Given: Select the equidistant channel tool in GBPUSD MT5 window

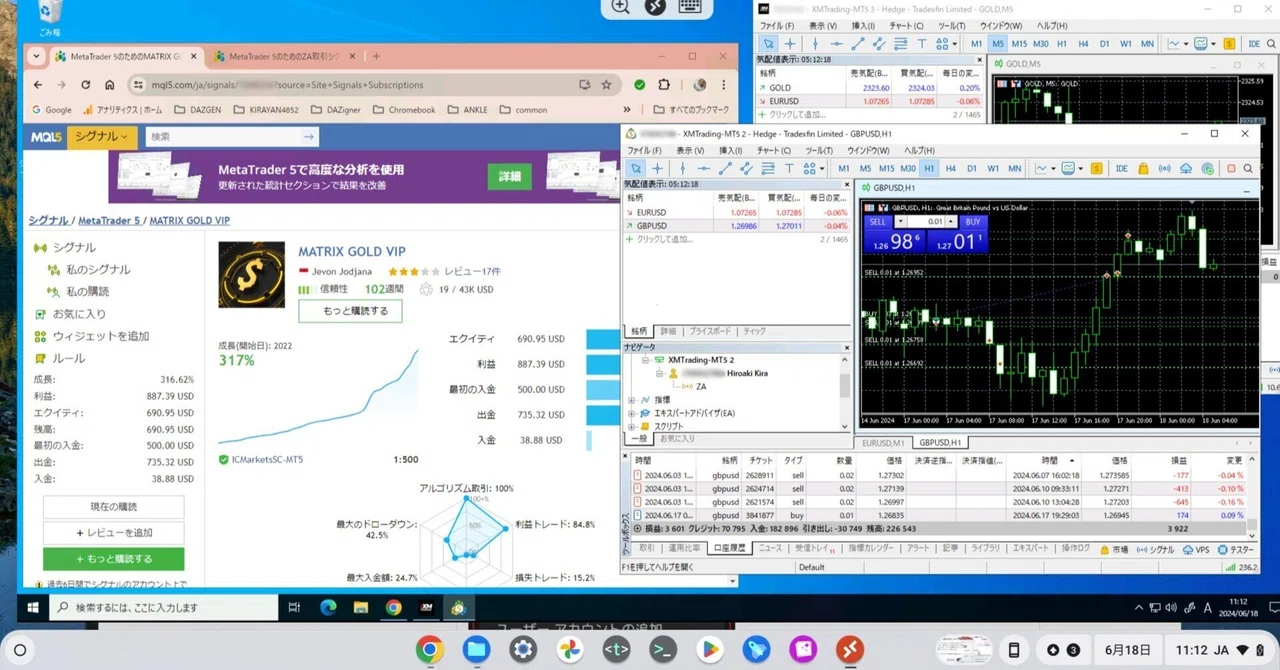Looking at the screenshot, I should tap(746, 168).
